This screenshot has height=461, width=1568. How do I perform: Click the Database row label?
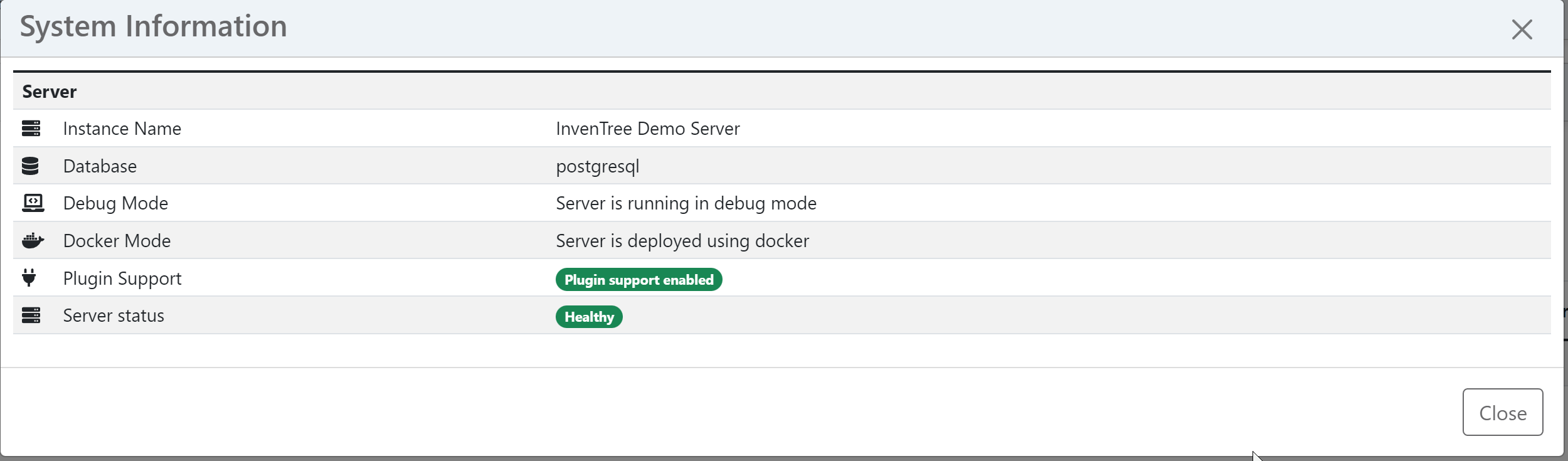100,166
